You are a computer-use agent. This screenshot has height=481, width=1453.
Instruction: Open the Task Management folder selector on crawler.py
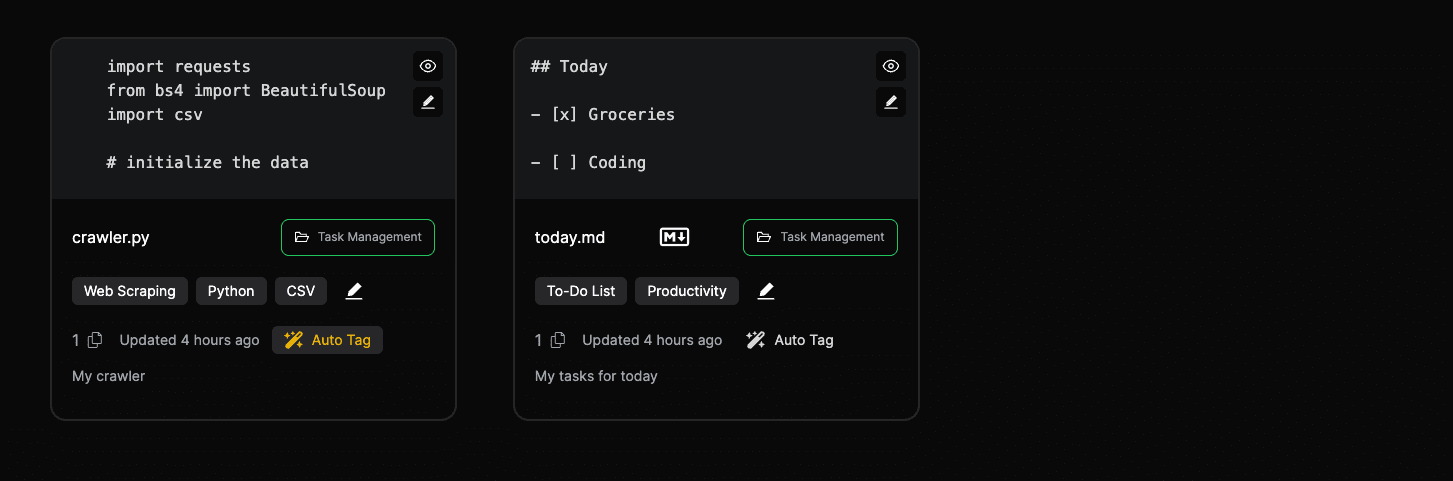358,237
